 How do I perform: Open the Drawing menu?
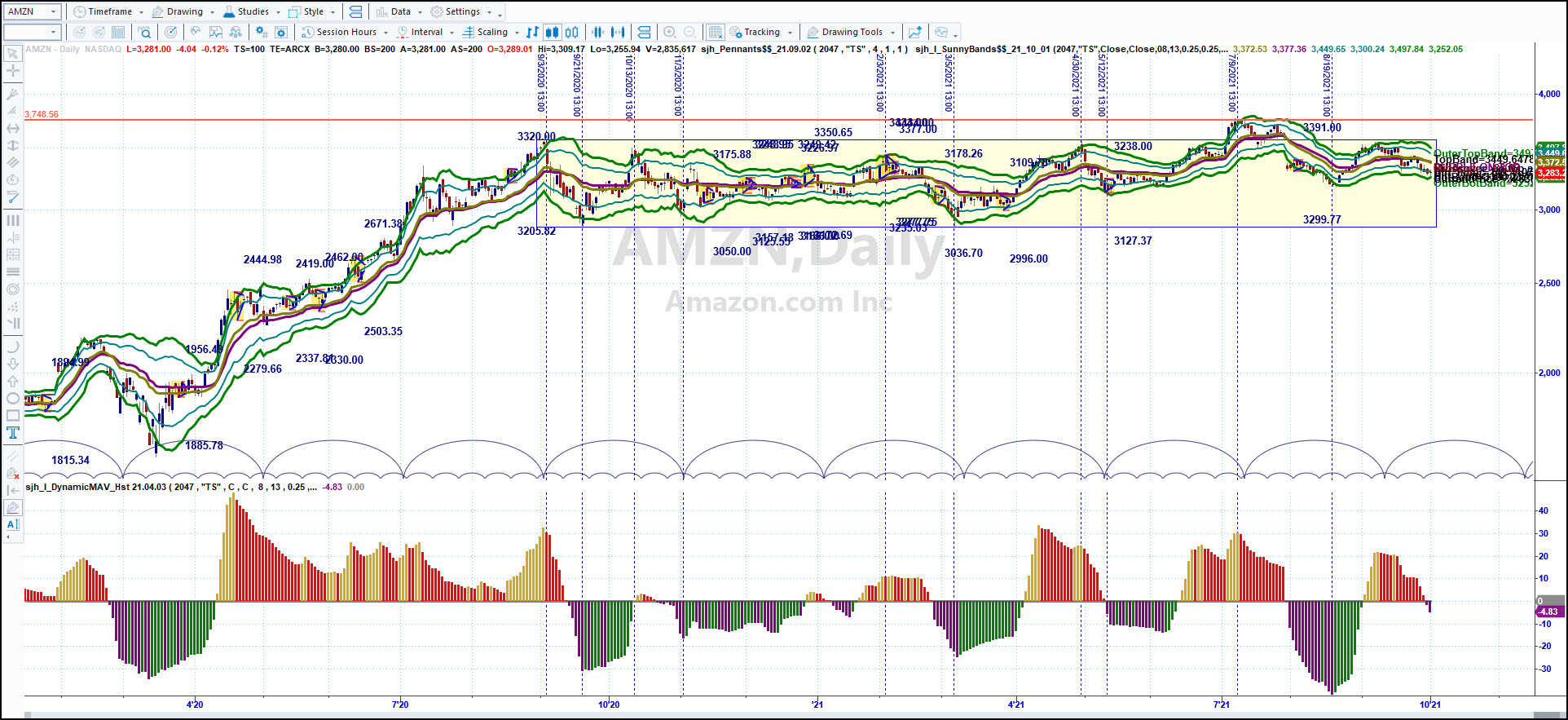click(x=183, y=11)
